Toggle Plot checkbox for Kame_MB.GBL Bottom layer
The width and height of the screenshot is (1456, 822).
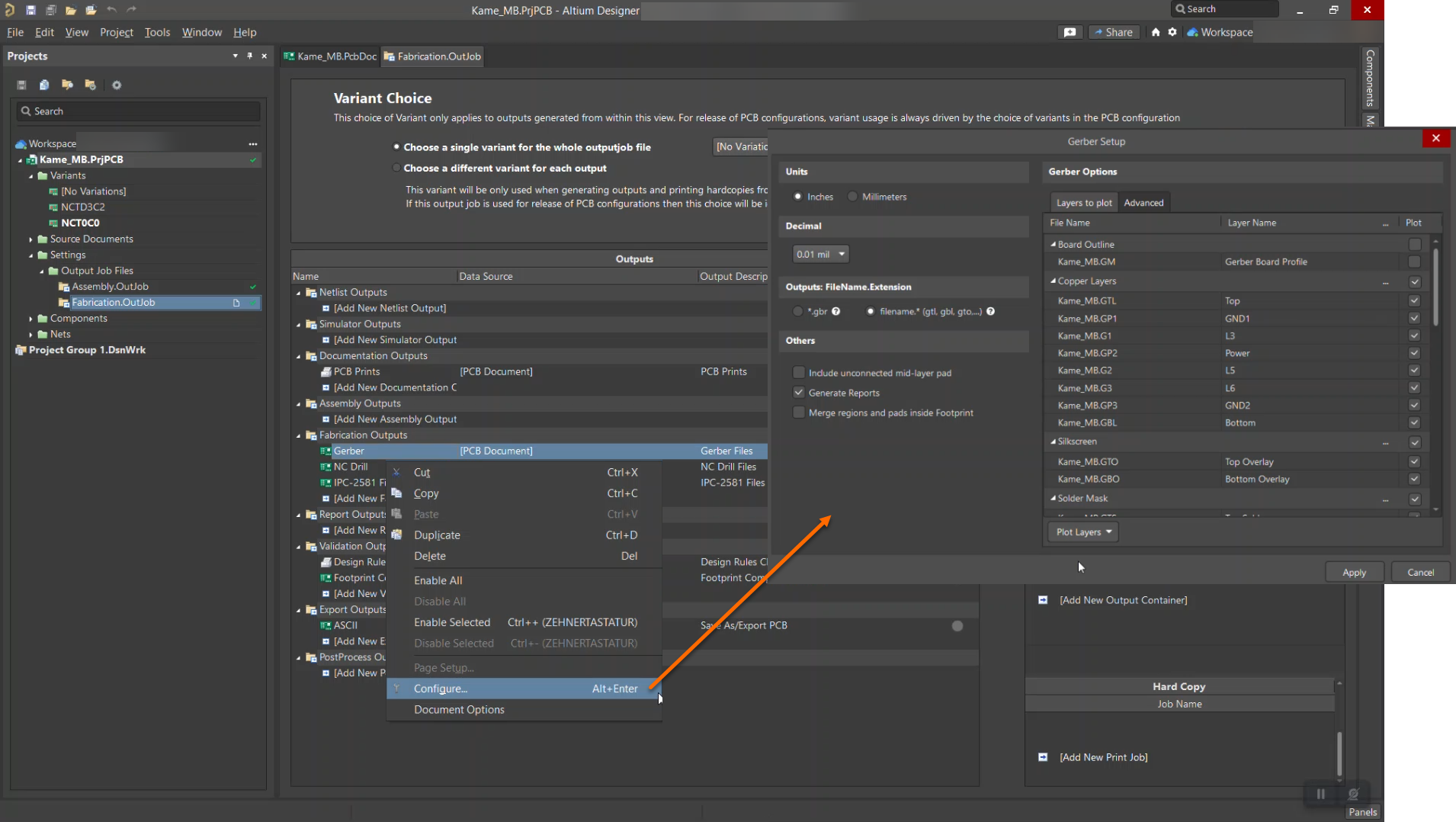pyautogui.click(x=1414, y=423)
